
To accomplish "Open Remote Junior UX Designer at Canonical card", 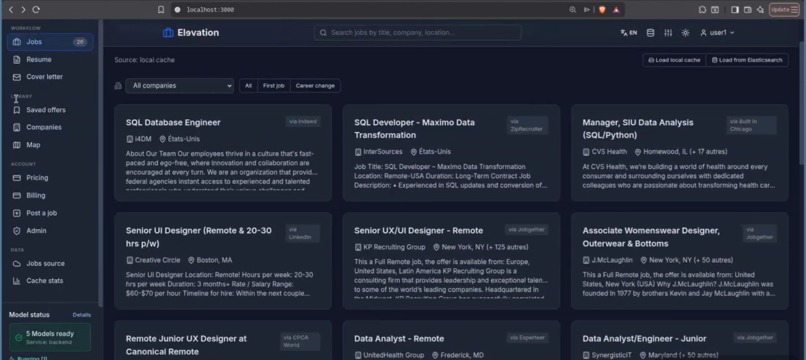I will tap(223, 340).
